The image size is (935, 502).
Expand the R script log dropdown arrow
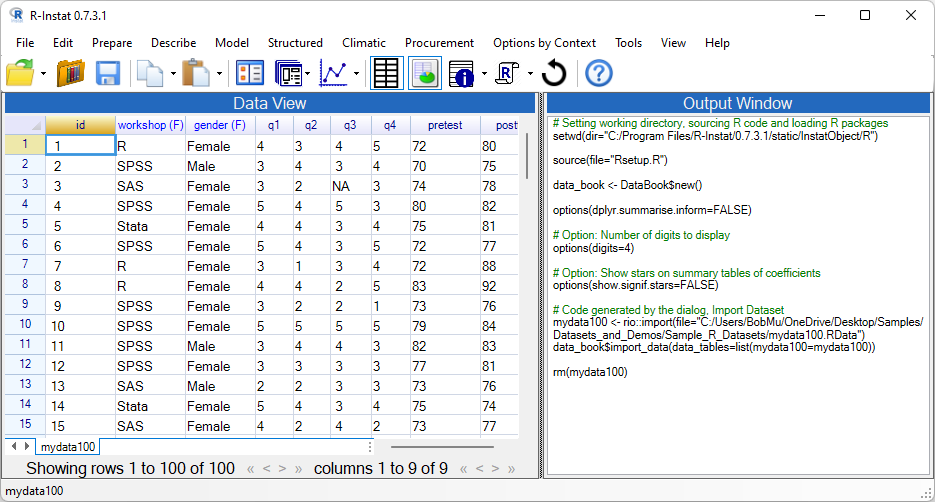coord(530,74)
